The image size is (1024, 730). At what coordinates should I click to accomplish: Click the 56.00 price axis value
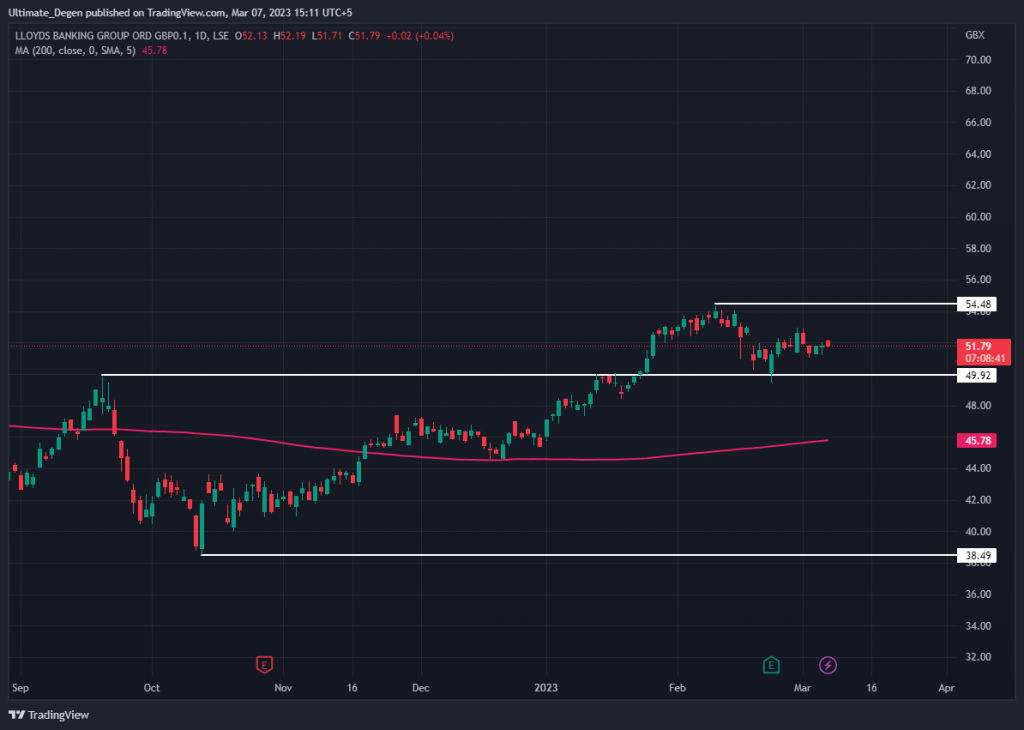[978, 279]
